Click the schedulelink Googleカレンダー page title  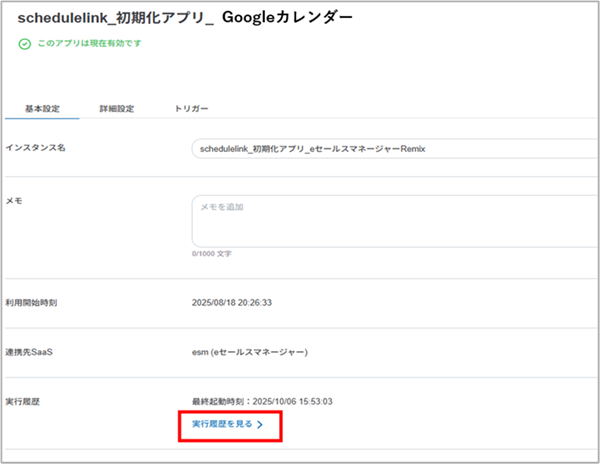coord(185,18)
